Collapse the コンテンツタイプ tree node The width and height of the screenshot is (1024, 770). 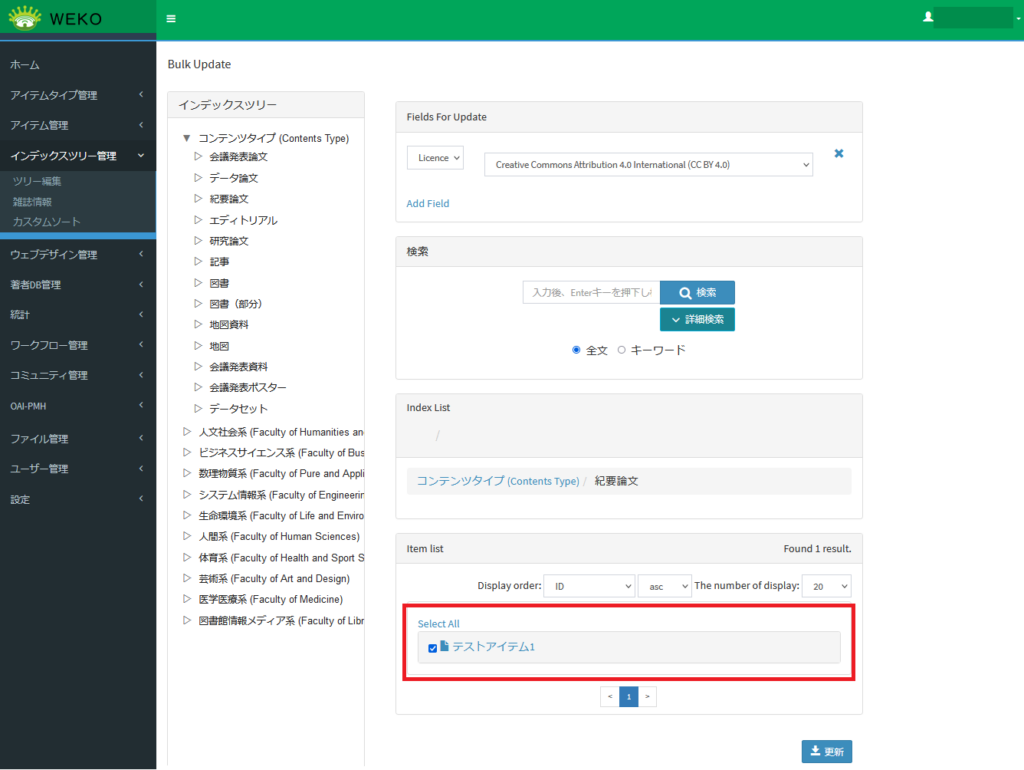[186, 138]
